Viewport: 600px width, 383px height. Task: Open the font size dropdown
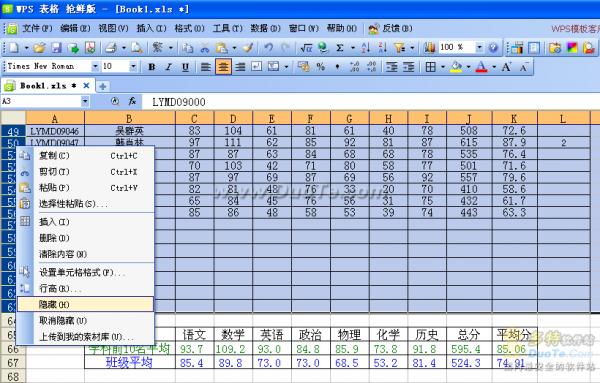(x=133, y=67)
